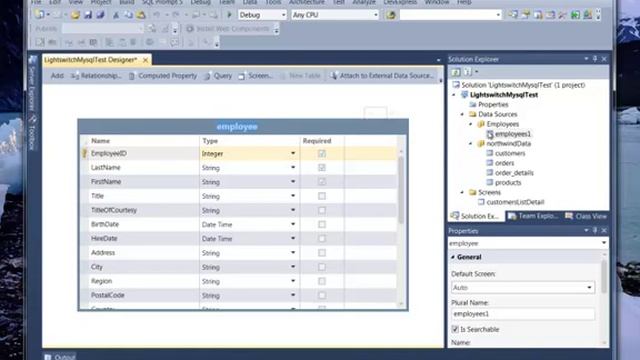Click the Copy icon in the toolbar
The height and width of the screenshot is (360, 640).
pos(128,15)
